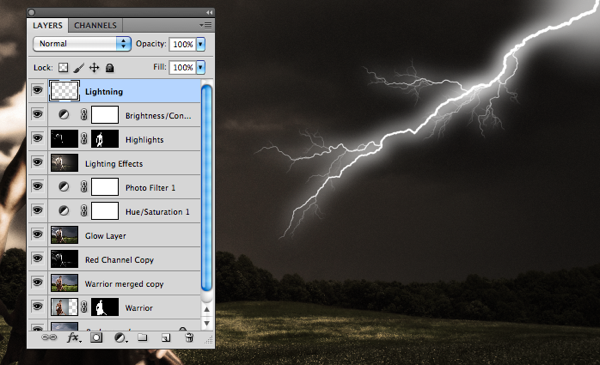
Task: Select the Warrior merged copy name
Action: [124, 284]
